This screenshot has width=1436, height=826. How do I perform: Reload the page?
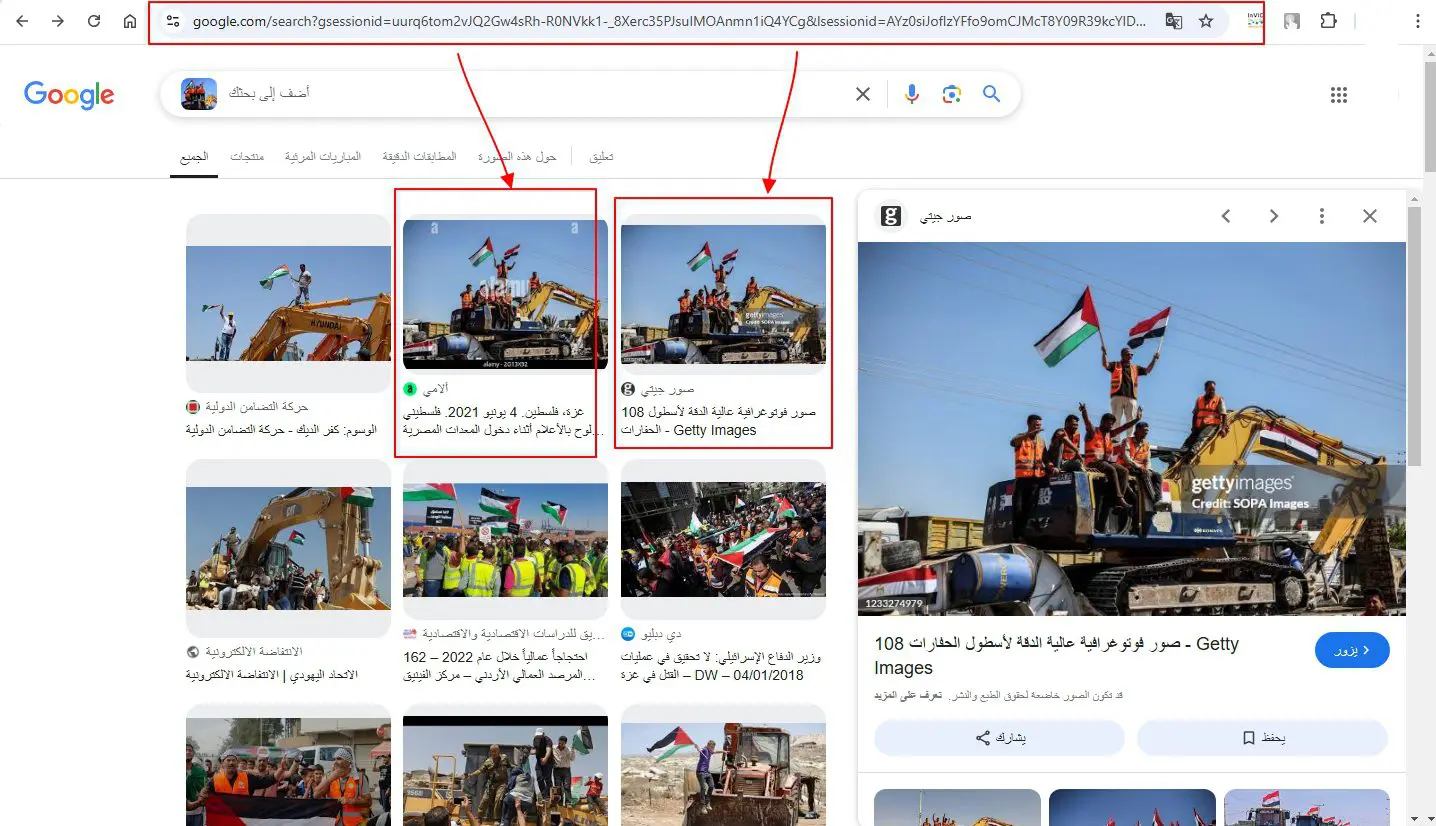coord(94,21)
